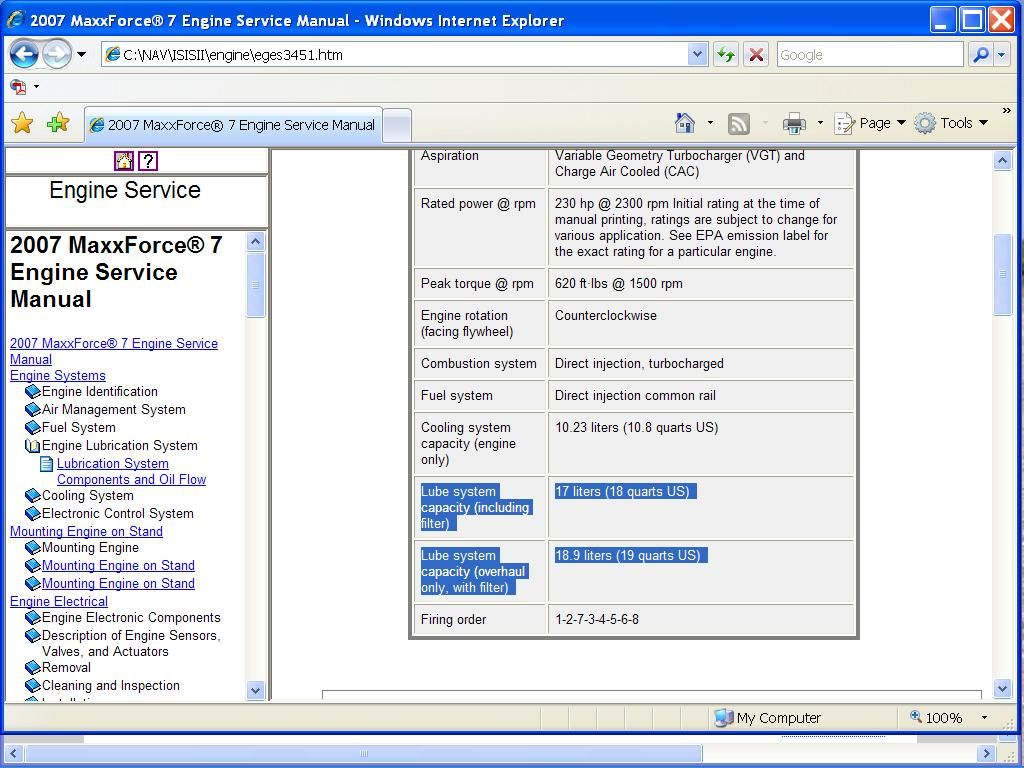Click the book icon beside Removal
This screenshot has height=768, width=1024.
click(x=32, y=667)
